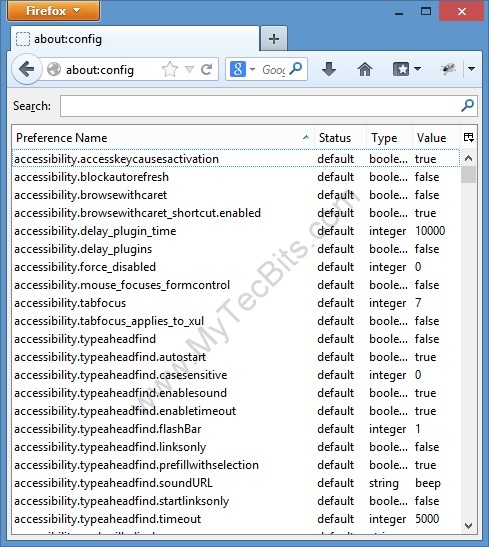Screen dimensions: 489x547
Task: Click the site identity globe icon
Action: pos(54,69)
